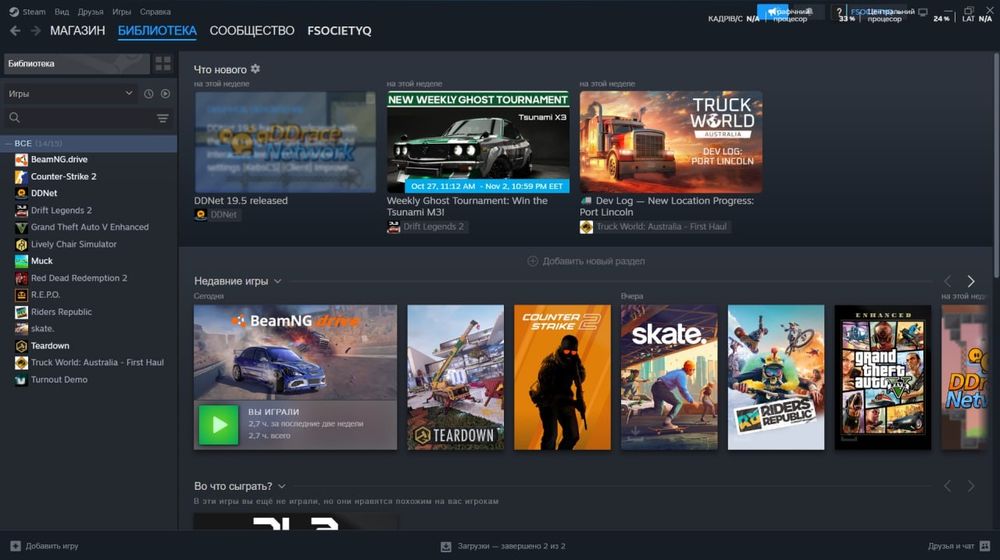Go forward with the right arrow
The image size is (1000, 560).
click(36, 31)
